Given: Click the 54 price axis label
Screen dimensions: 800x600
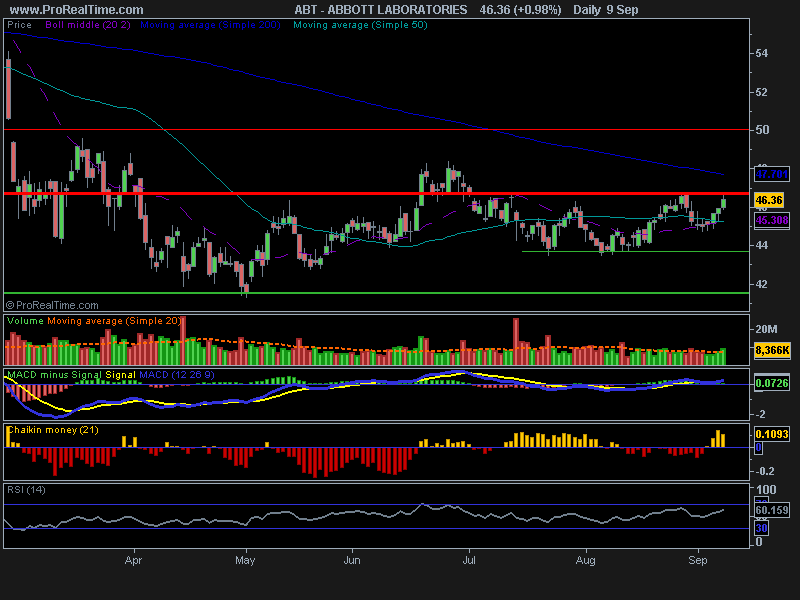Looking at the screenshot, I should point(762,54).
